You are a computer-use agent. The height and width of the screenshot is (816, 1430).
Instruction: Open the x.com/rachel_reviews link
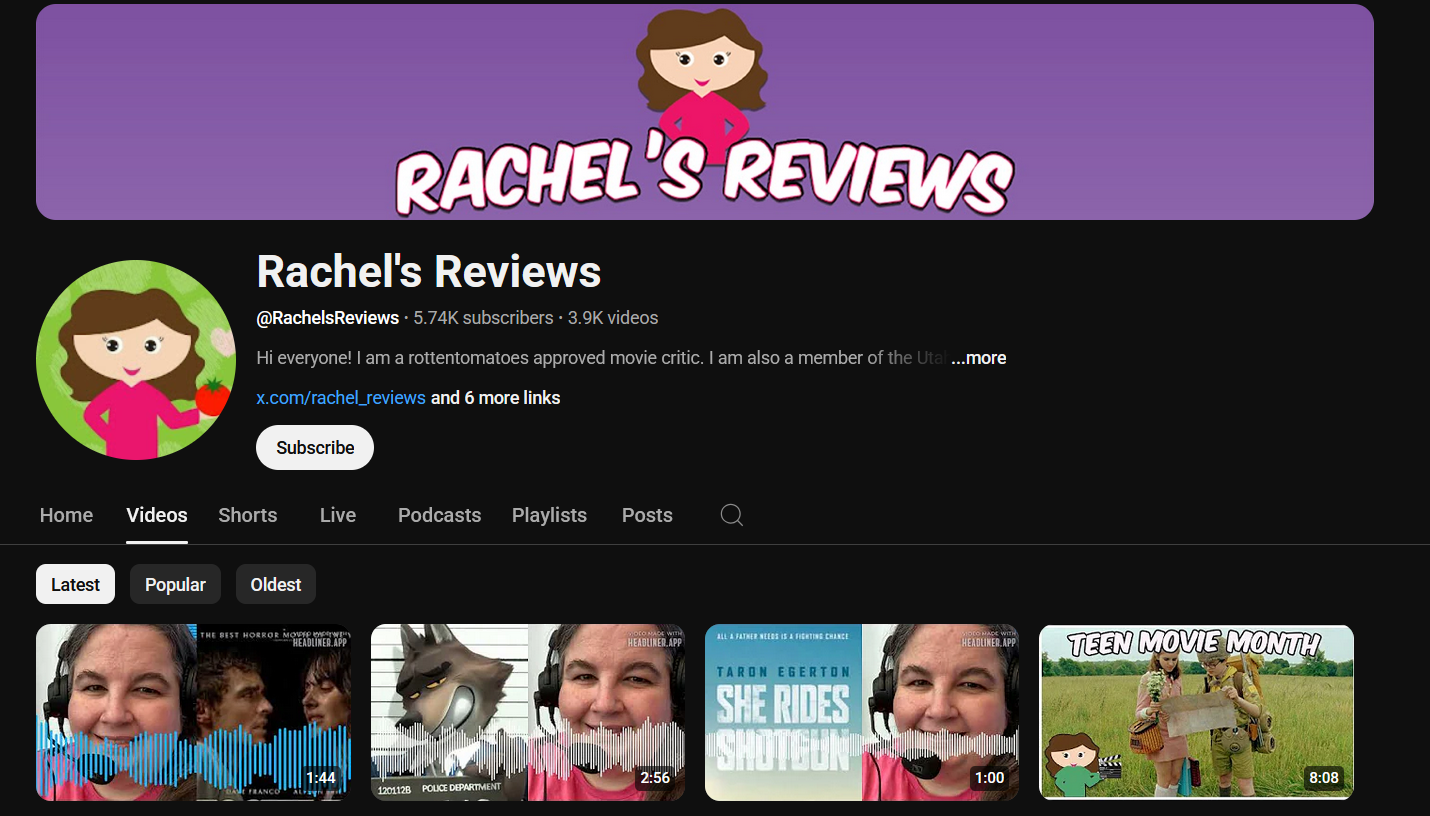coord(341,398)
